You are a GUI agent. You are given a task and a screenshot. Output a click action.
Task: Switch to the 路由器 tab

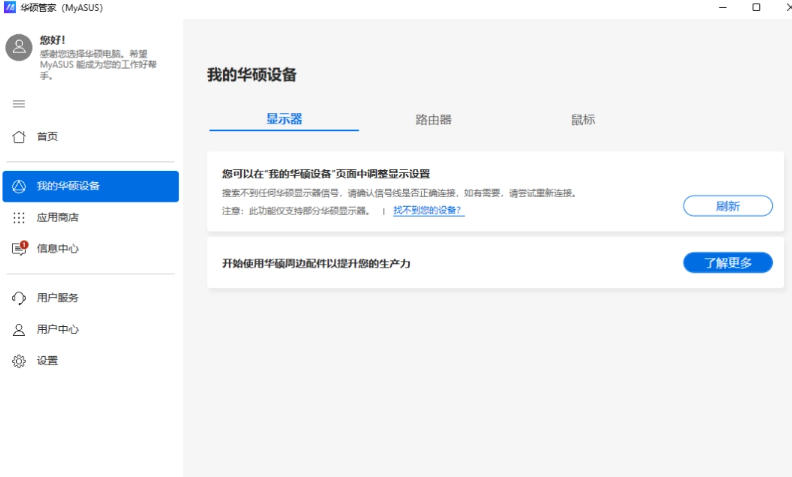(433, 120)
